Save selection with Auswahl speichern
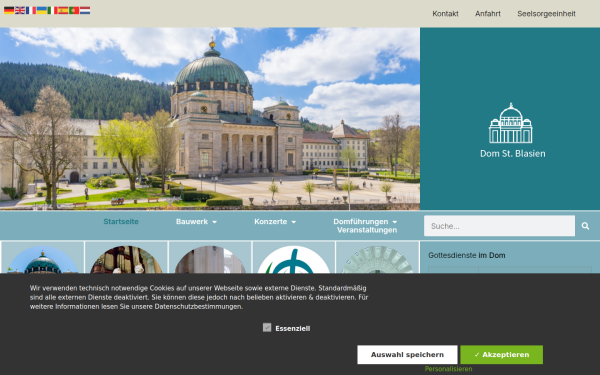600x375 pixels. [x=407, y=355]
